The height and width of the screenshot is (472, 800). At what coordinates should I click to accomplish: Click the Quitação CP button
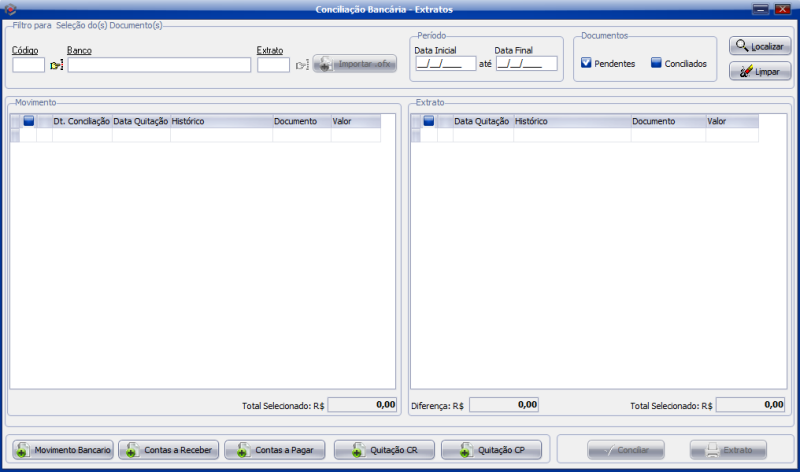pos(491,450)
